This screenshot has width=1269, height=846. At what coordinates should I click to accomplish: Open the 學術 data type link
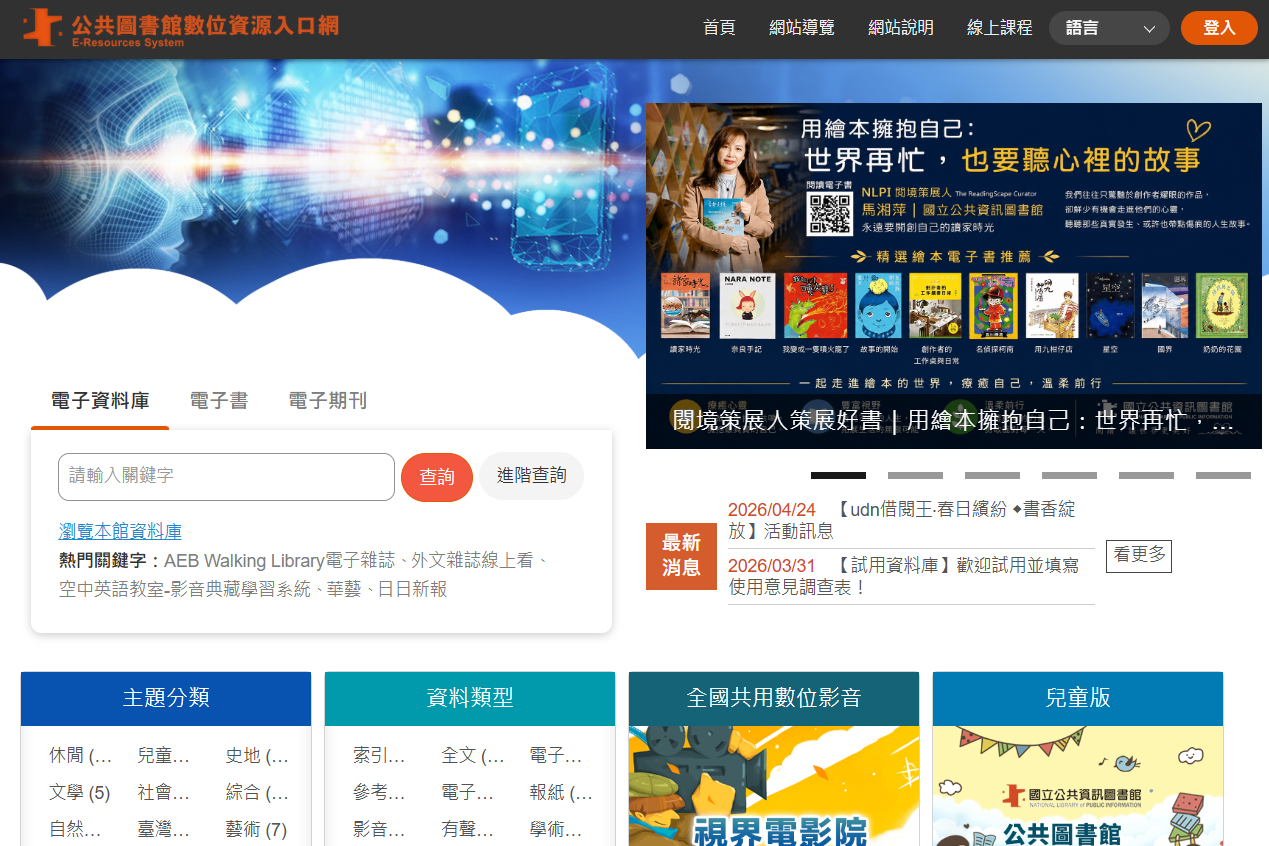pyautogui.click(x=556, y=830)
